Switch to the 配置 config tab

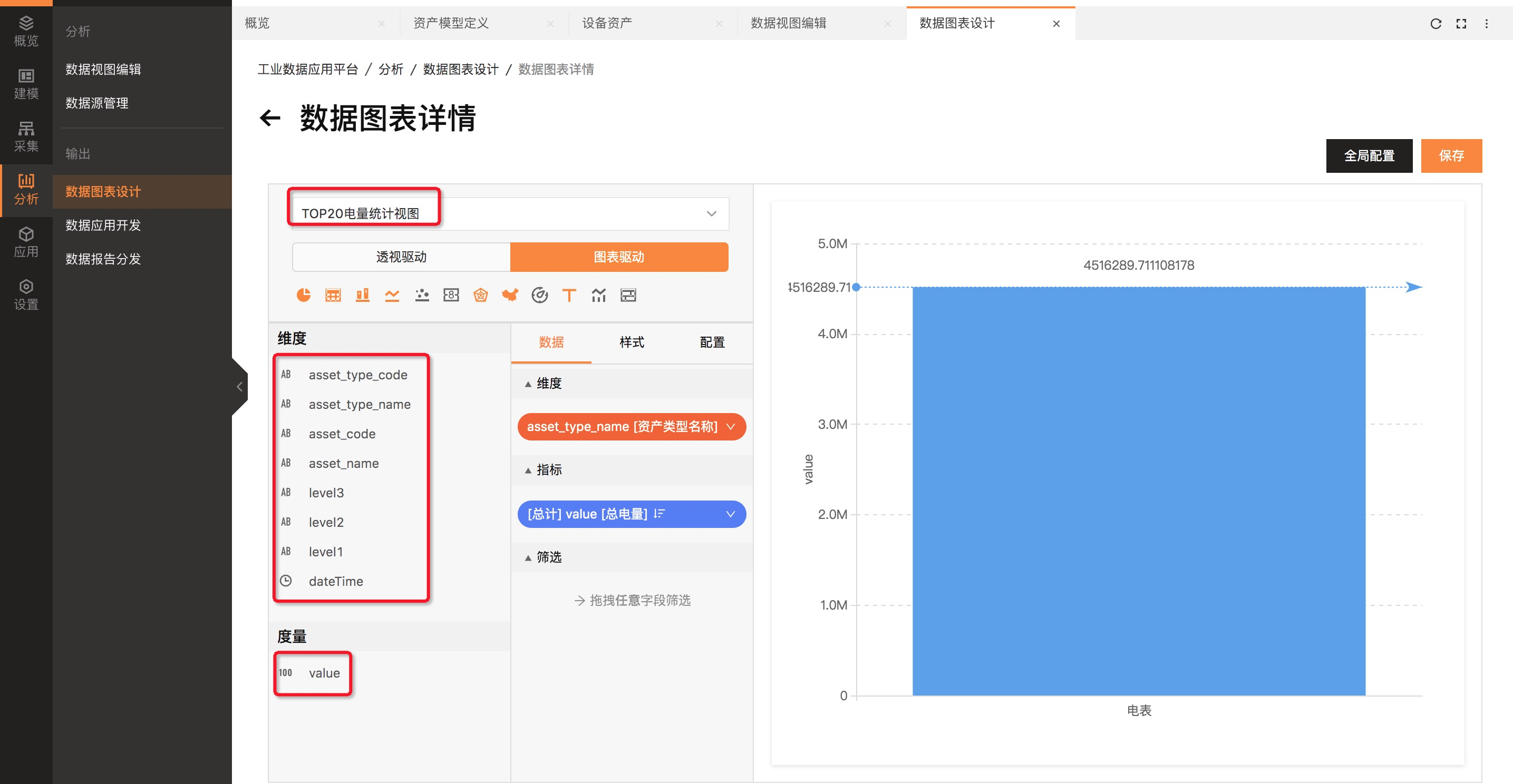tap(712, 342)
